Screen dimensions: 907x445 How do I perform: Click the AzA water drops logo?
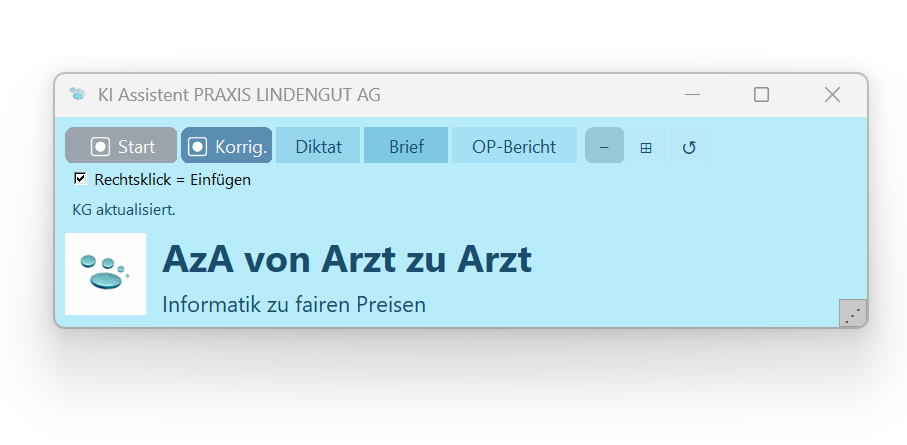pos(105,273)
